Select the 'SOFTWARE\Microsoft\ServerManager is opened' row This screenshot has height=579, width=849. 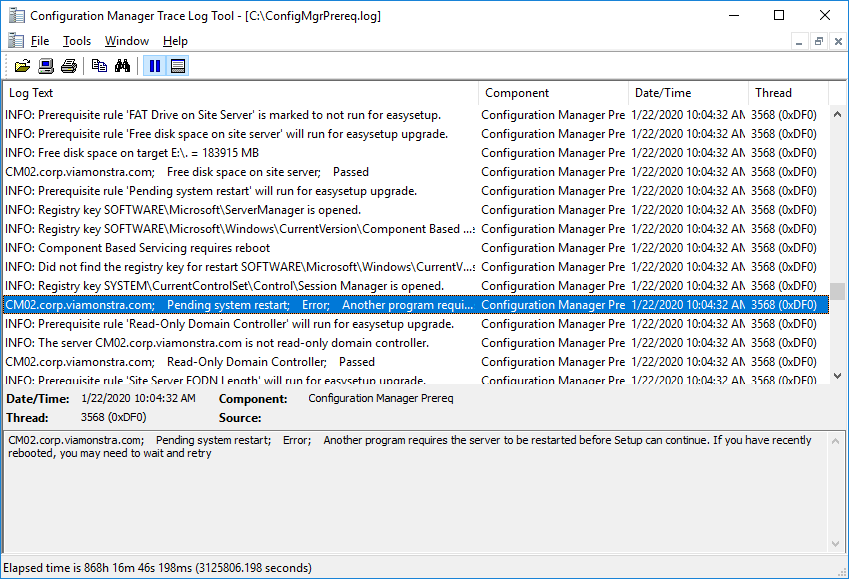coord(416,210)
